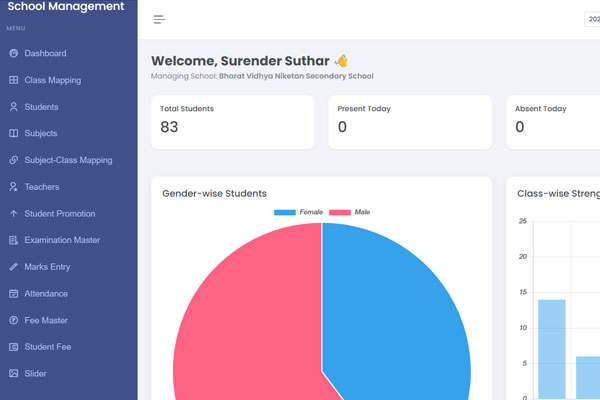The height and width of the screenshot is (400, 600).
Task: Click the Subjects book icon
Action: [x=14, y=133]
